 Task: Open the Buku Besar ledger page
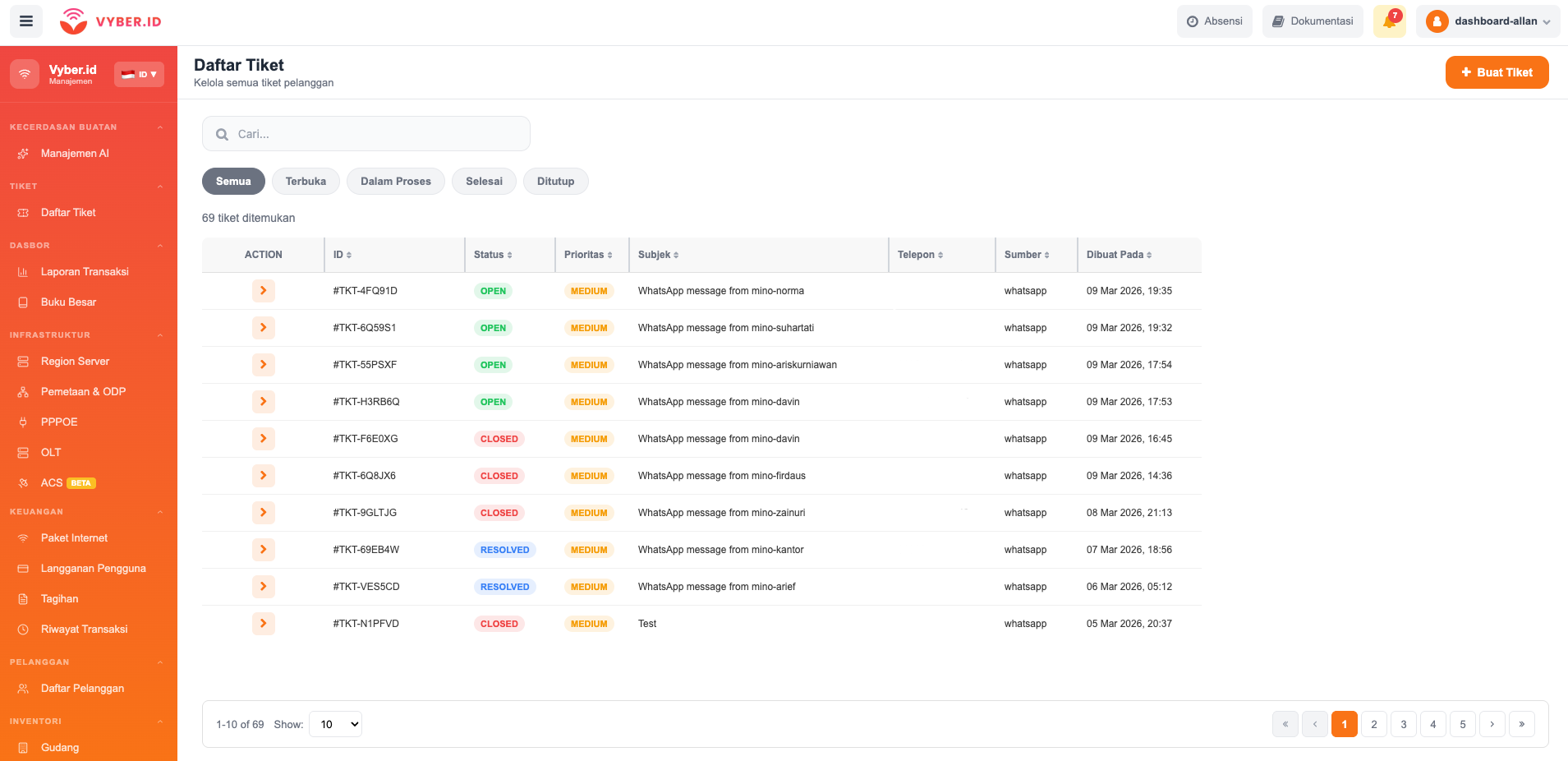tap(68, 302)
